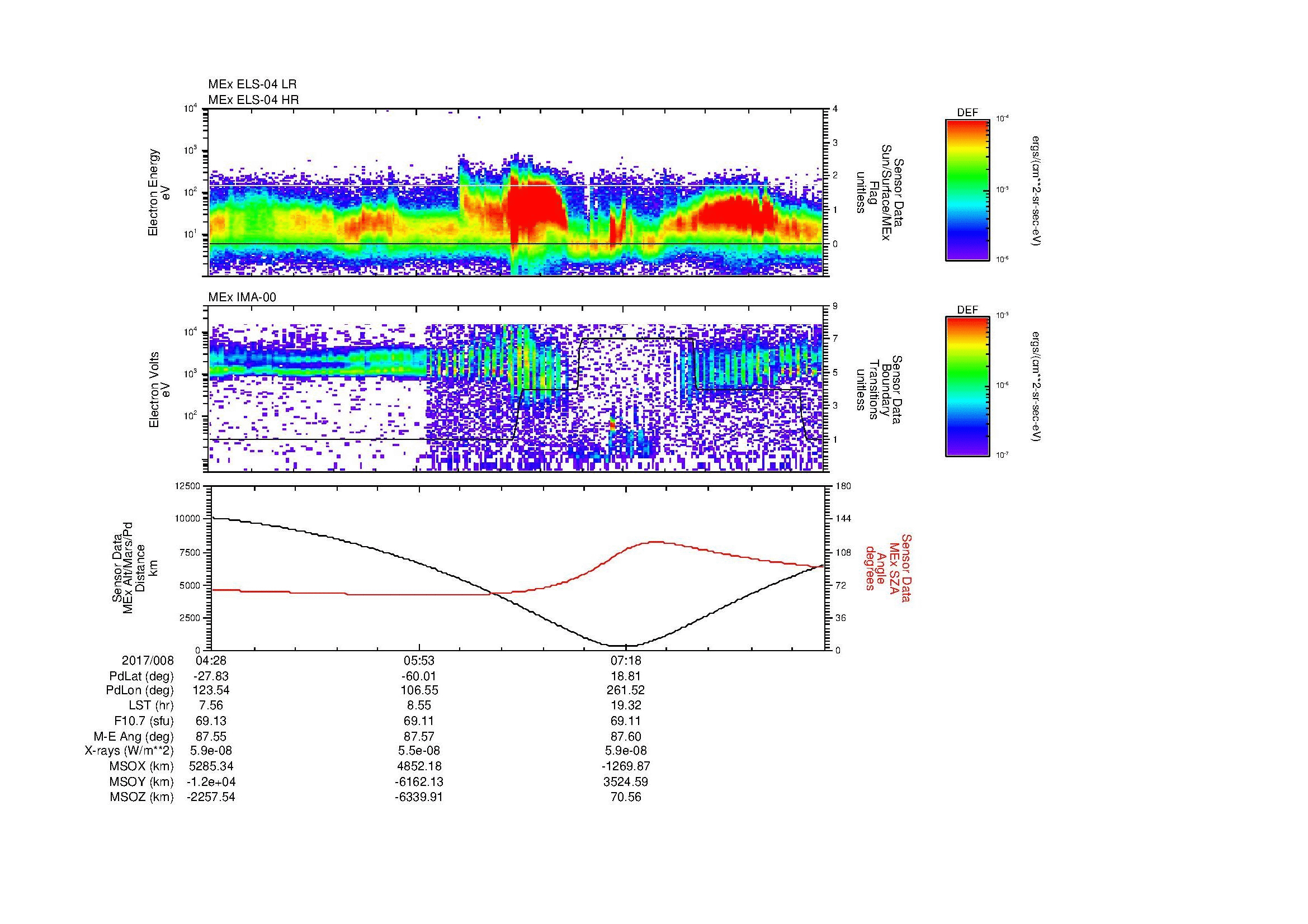1308x924 pixels.
Task: Click the MSOY value -6162.13
Action: pyautogui.click(x=419, y=781)
